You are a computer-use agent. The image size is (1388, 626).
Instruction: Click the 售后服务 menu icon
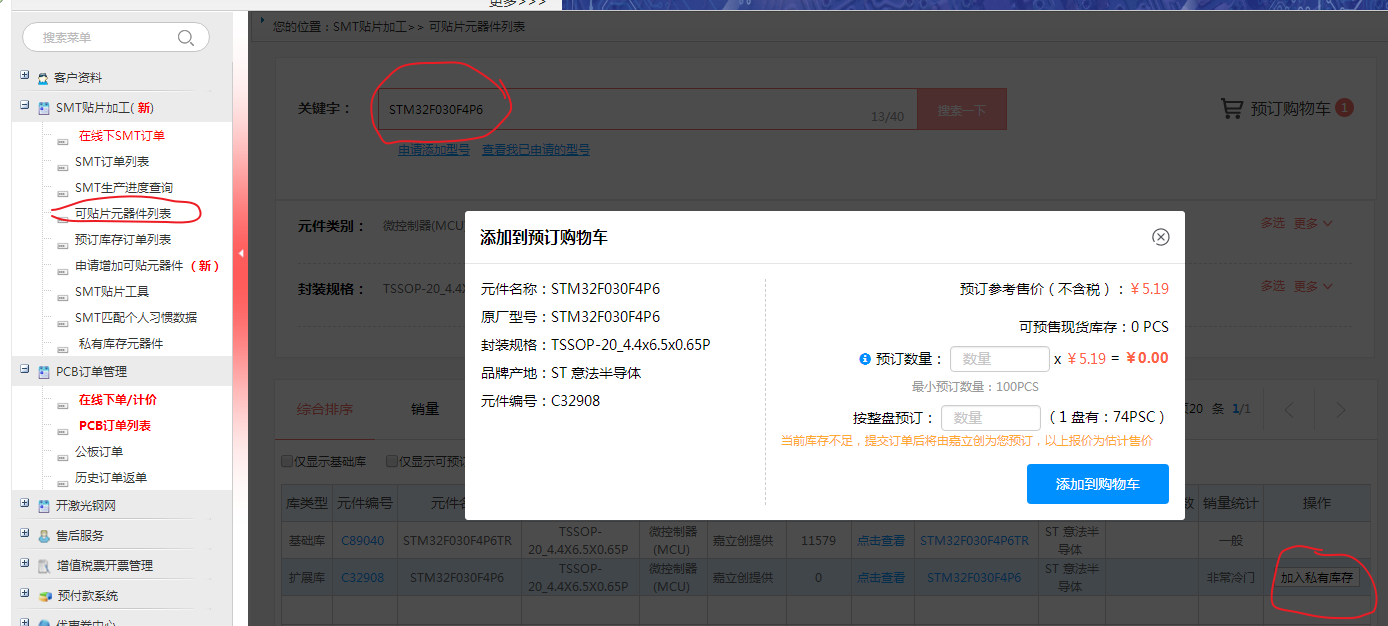coord(43,536)
